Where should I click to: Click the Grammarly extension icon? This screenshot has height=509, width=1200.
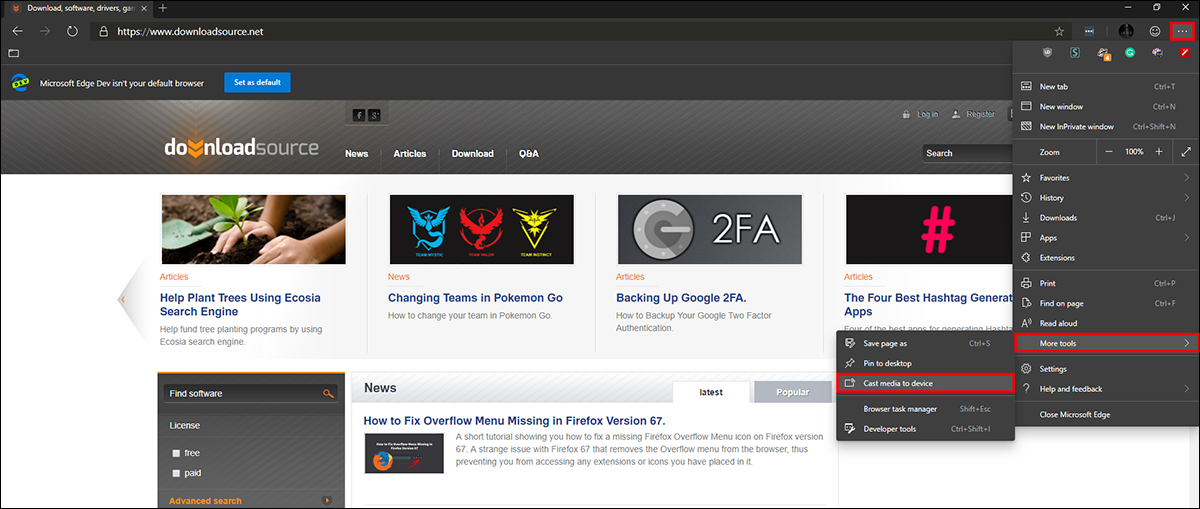(1130, 53)
